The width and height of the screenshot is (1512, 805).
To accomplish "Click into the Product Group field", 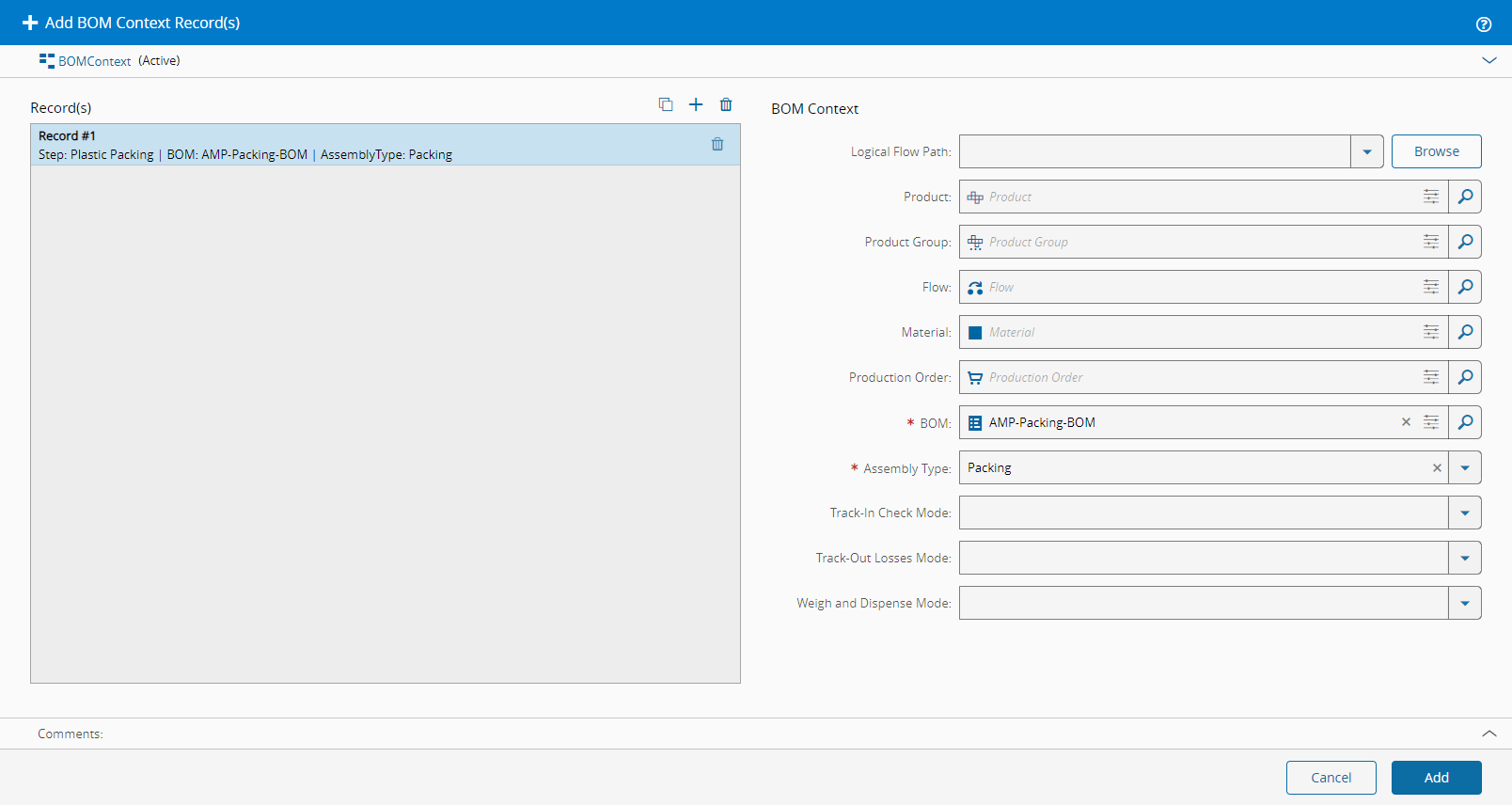I will click(1194, 242).
